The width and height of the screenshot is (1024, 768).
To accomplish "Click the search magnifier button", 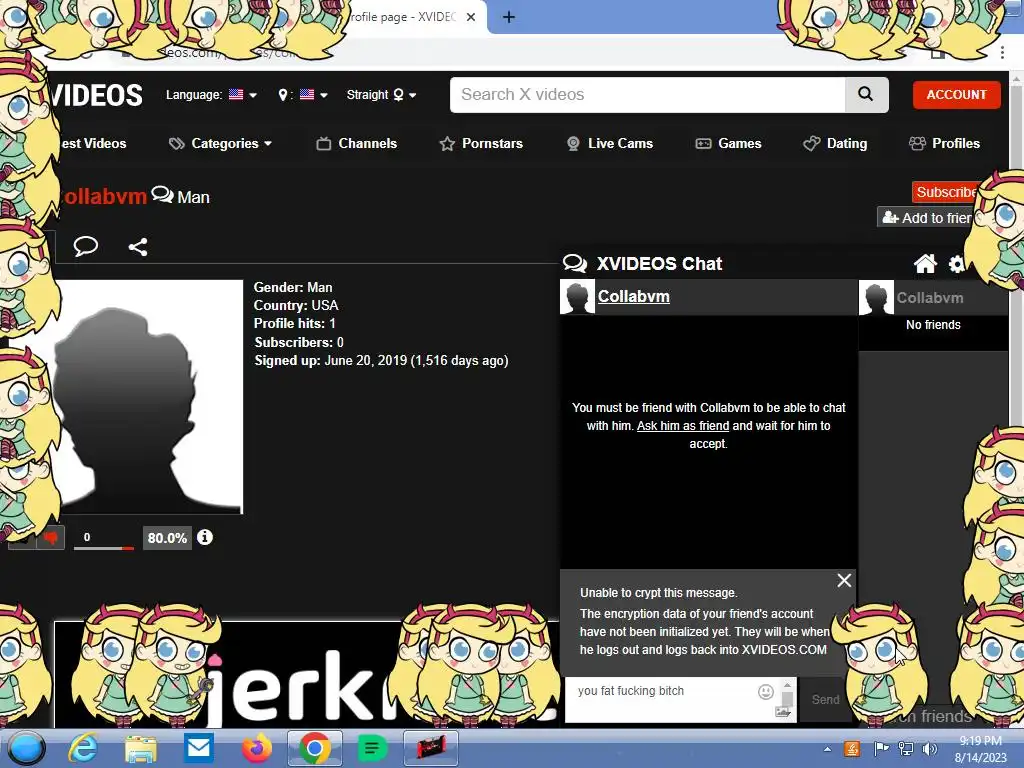I will click(x=866, y=95).
